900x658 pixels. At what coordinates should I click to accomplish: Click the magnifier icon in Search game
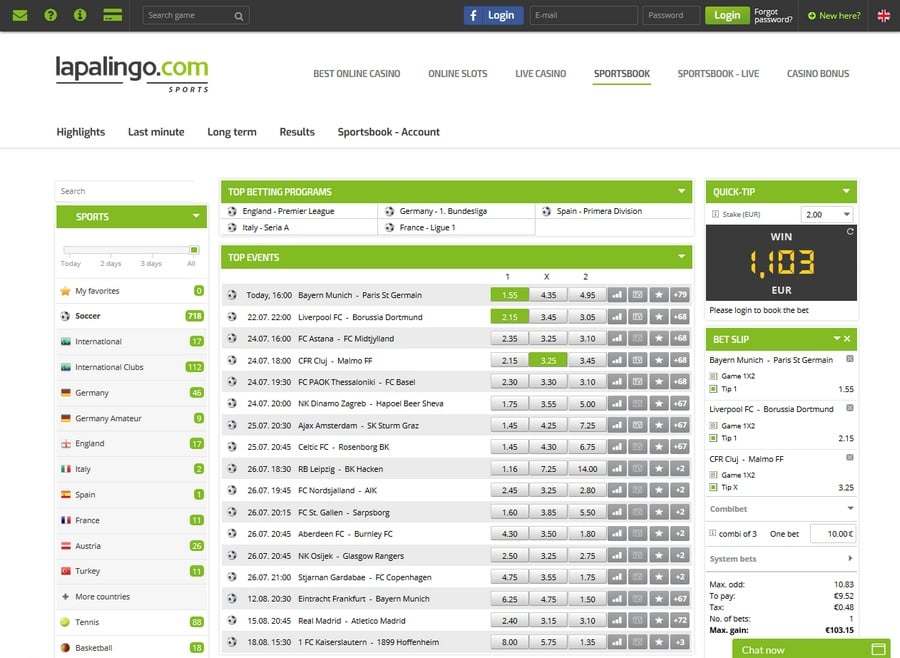239,16
